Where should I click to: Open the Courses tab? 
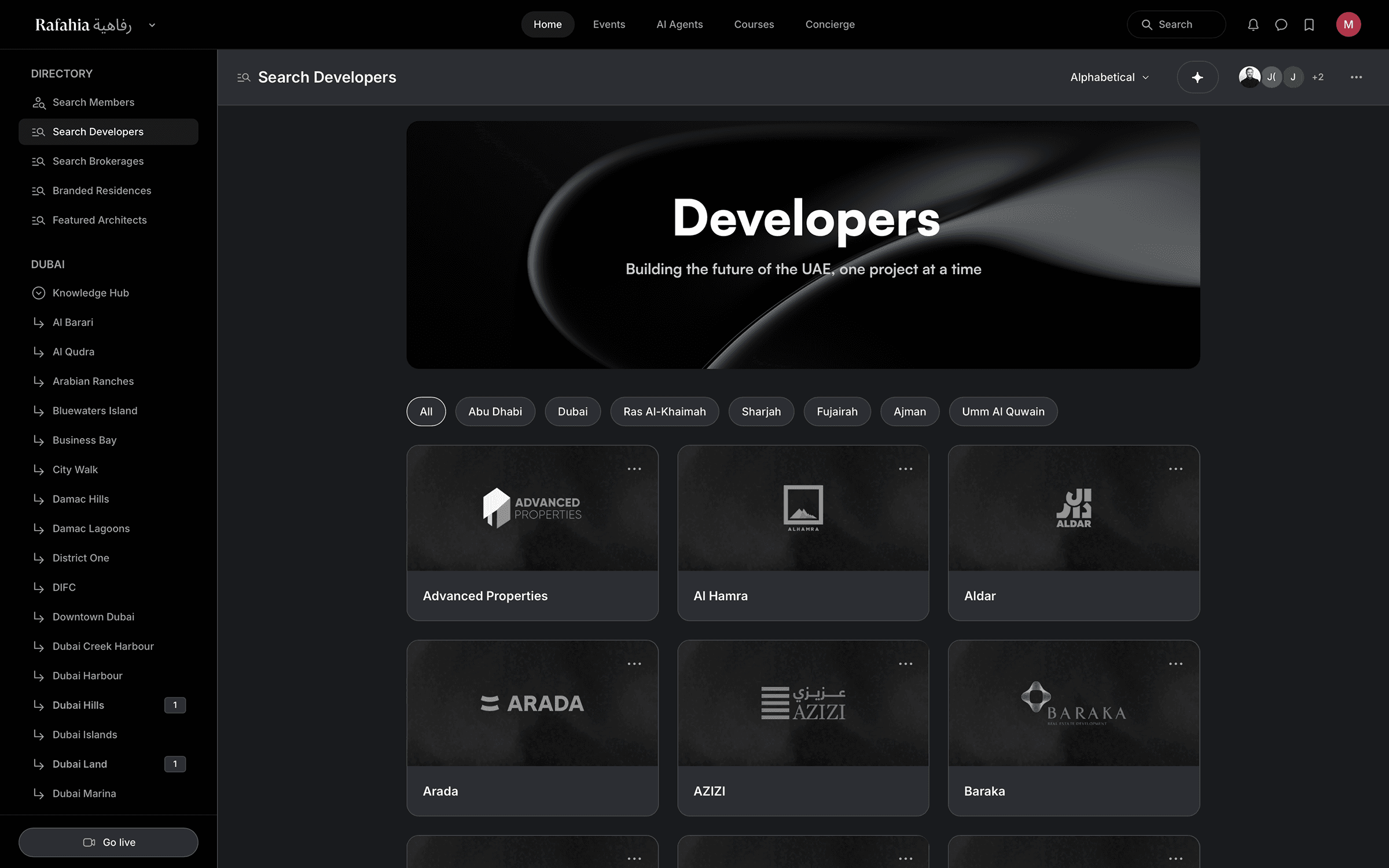pyautogui.click(x=754, y=24)
